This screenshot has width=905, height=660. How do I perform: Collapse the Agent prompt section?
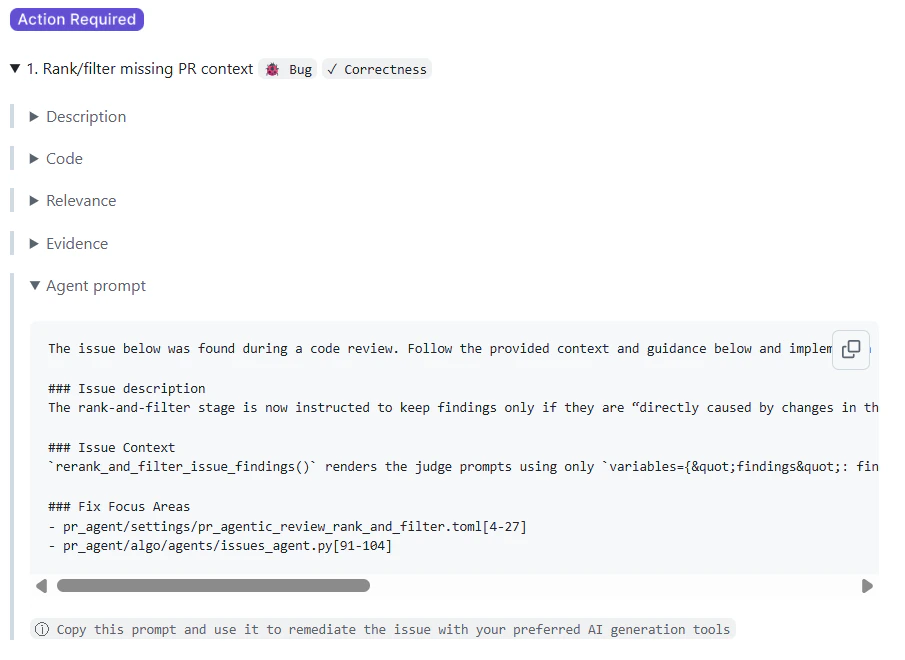(95, 286)
